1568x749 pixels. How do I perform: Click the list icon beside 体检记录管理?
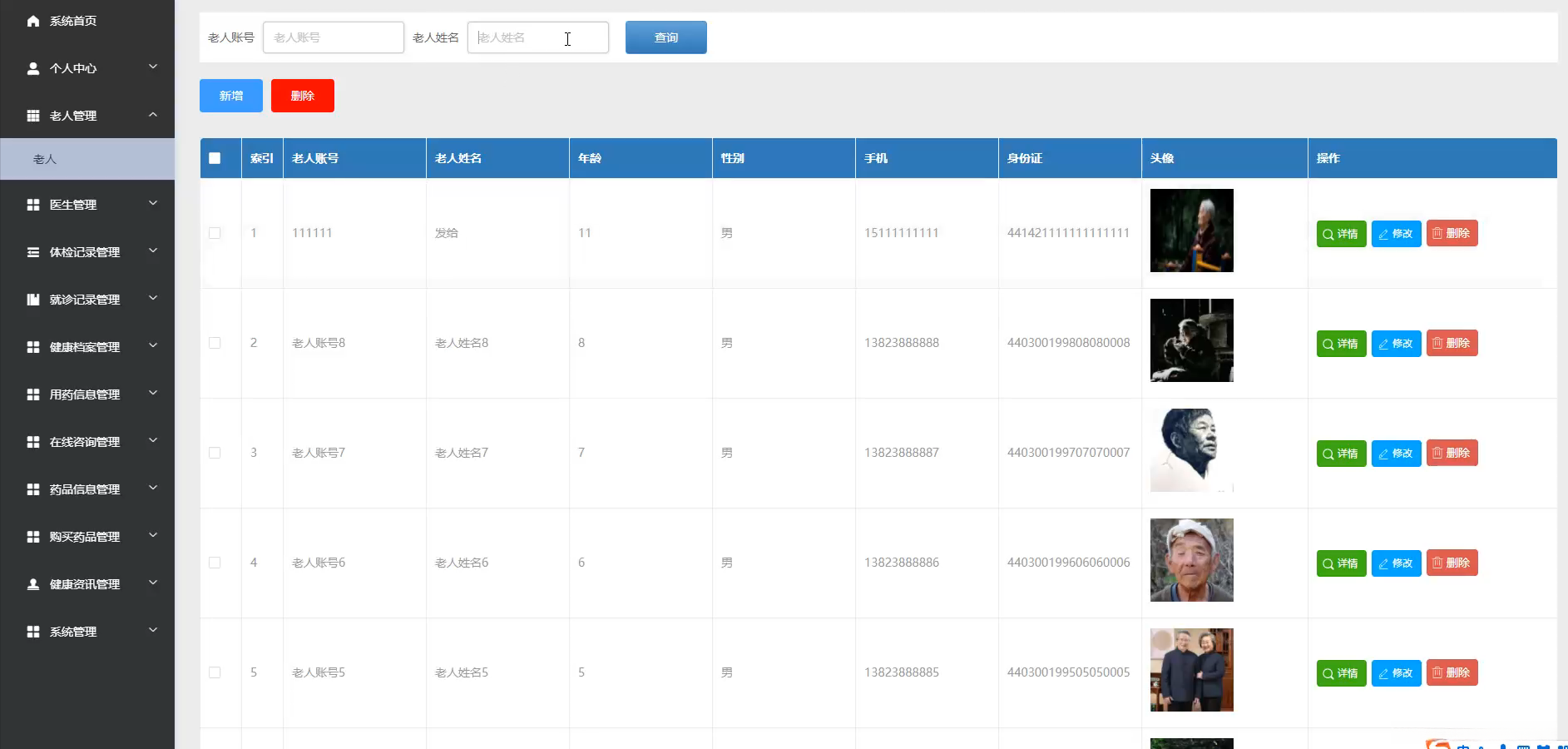(x=33, y=252)
